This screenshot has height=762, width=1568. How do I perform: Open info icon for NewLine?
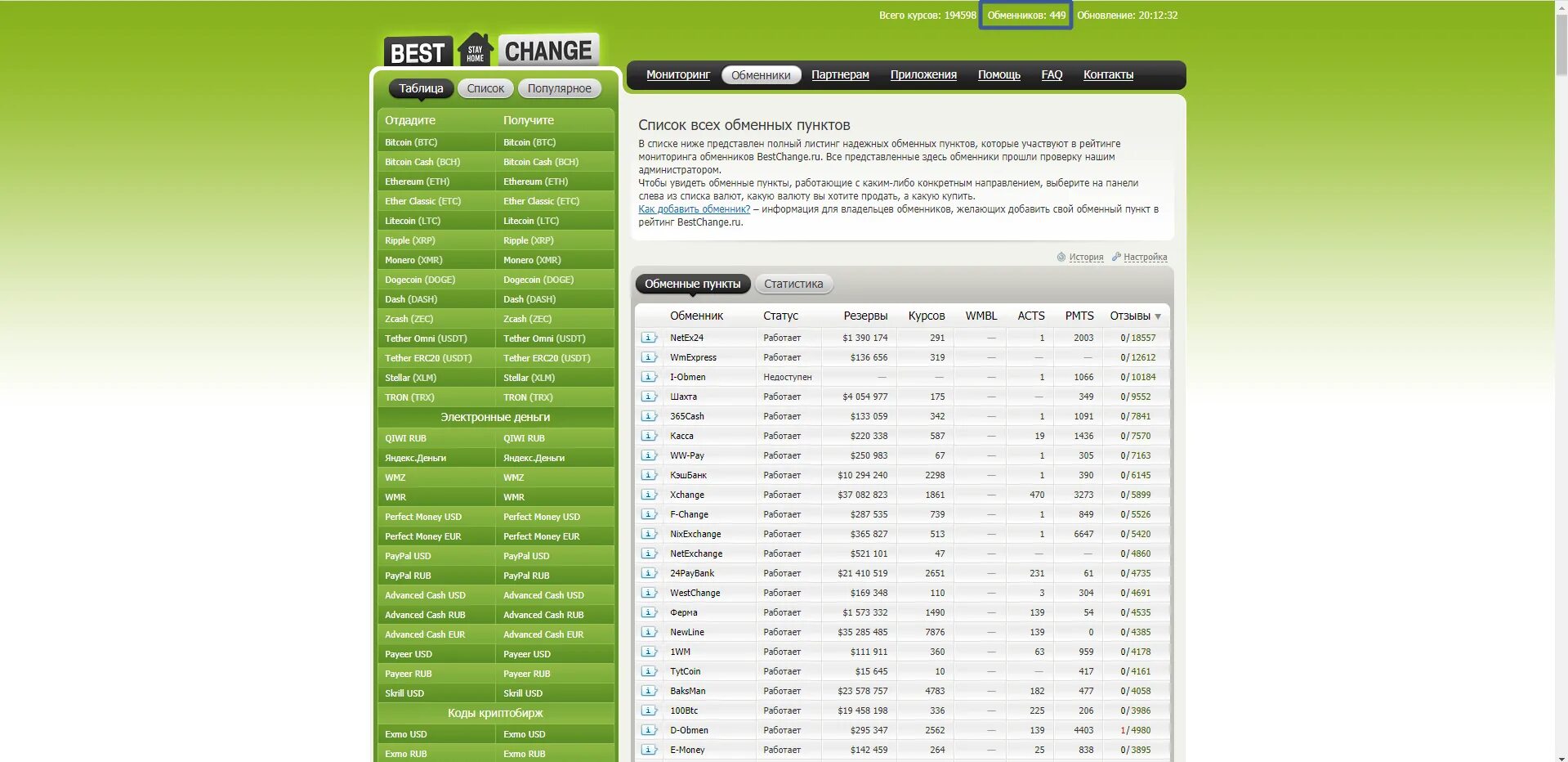[x=649, y=632]
